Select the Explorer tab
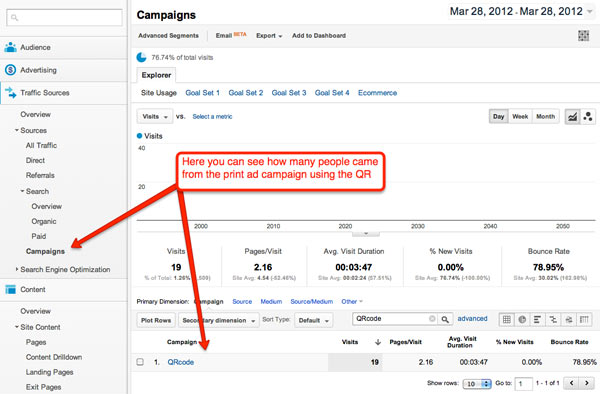600x394 pixels. [156, 75]
